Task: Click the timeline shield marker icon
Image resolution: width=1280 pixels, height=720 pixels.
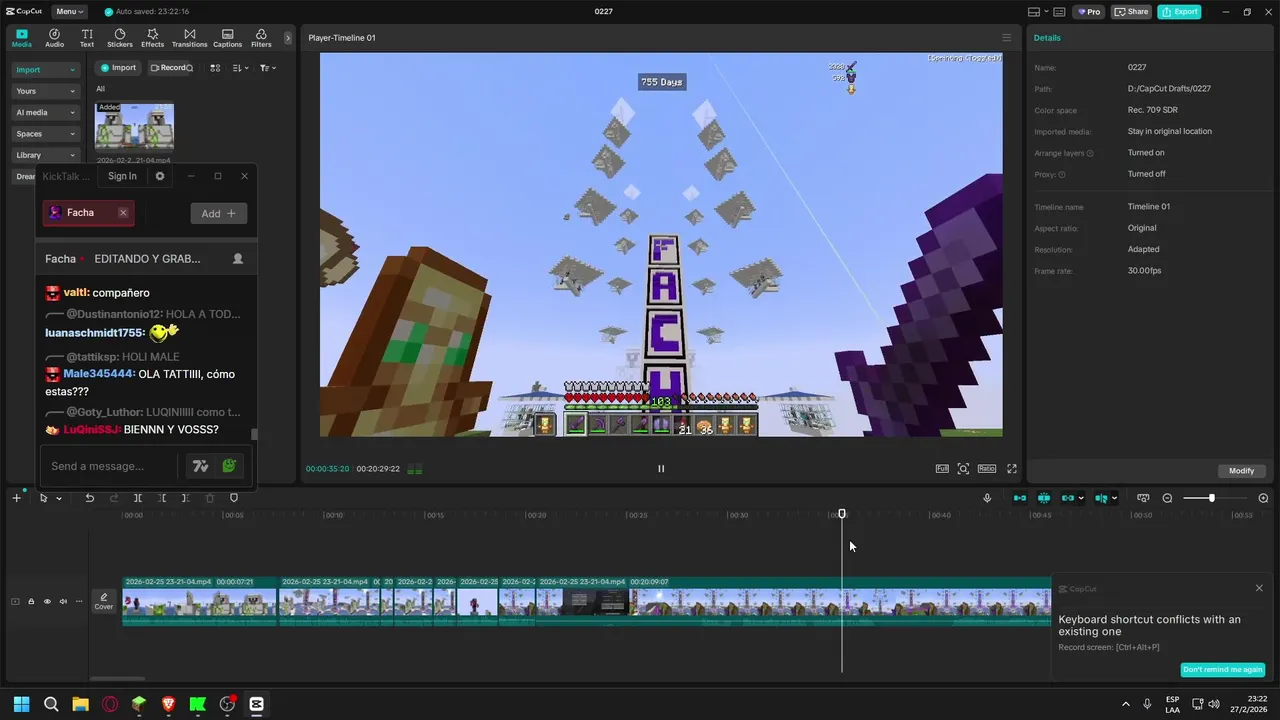Action: pyautogui.click(x=234, y=498)
